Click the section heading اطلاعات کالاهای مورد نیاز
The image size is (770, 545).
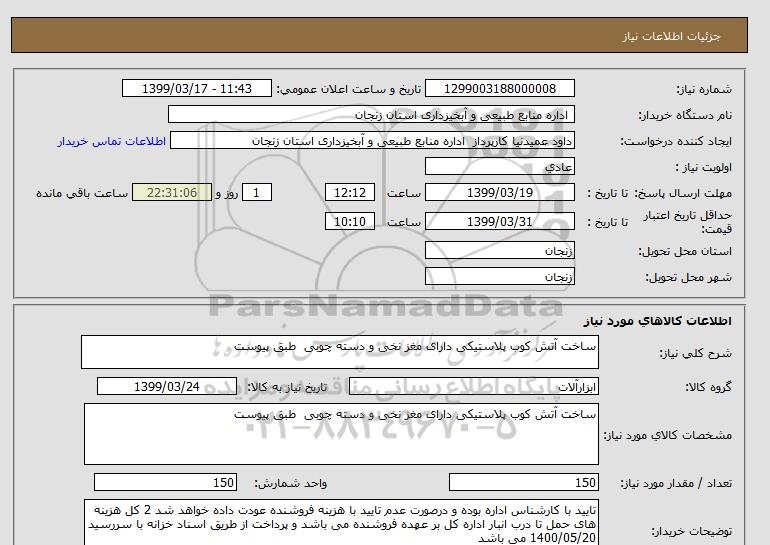point(658,321)
